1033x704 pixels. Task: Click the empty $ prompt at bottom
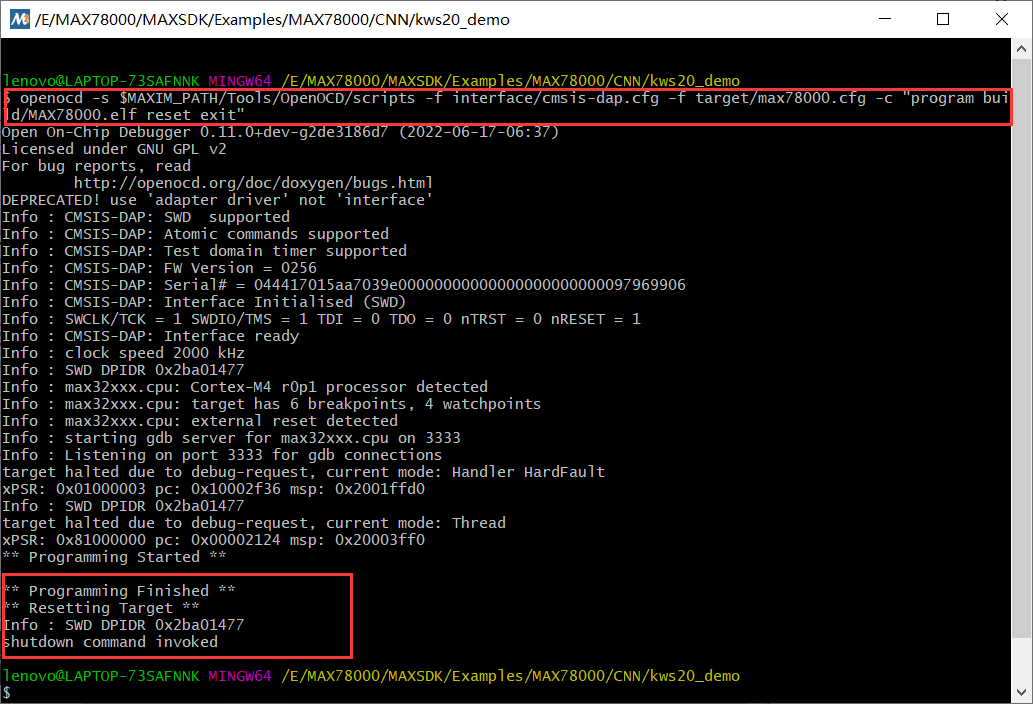[x=7, y=693]
